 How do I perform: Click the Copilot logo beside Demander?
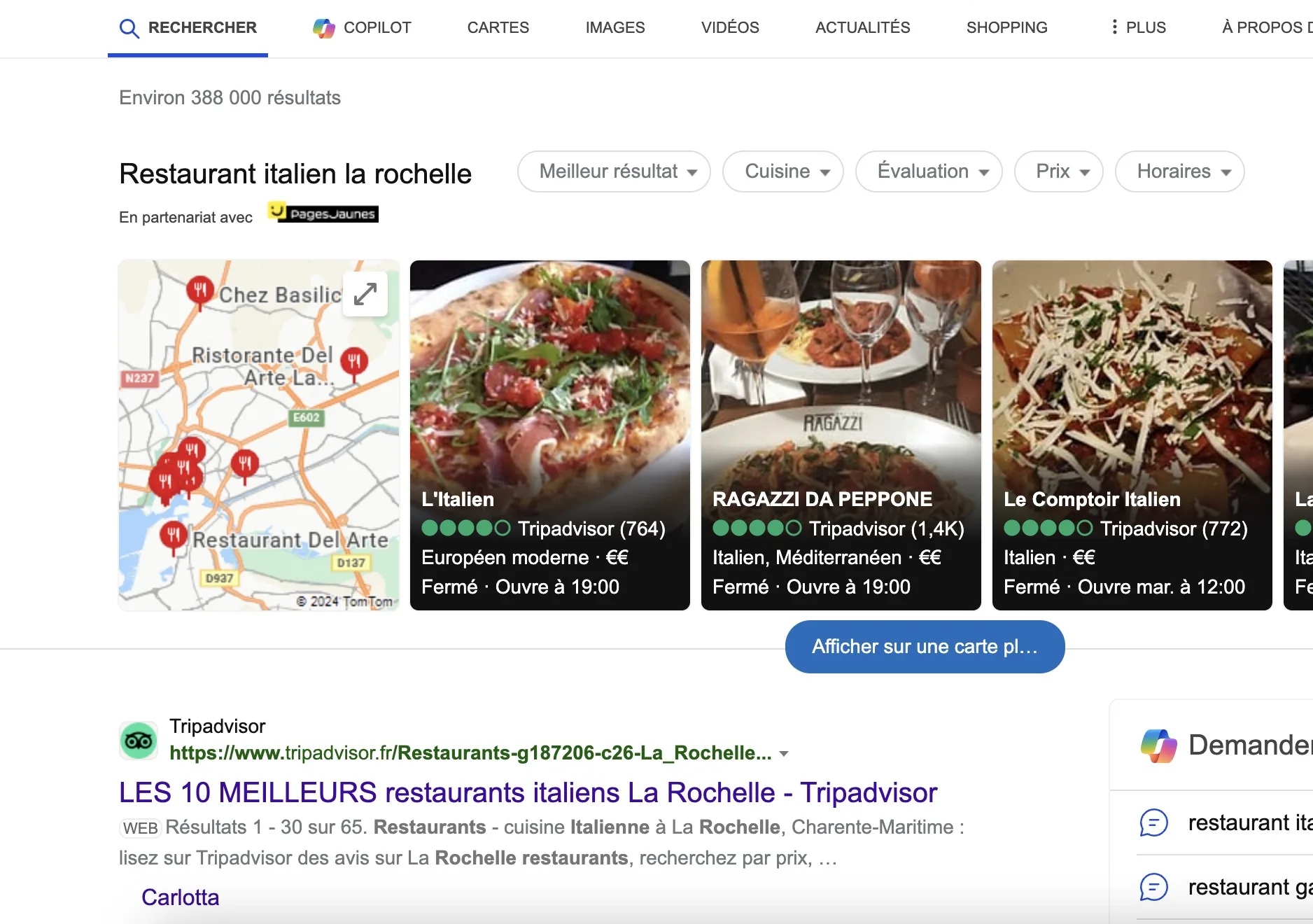[1159, 745]
